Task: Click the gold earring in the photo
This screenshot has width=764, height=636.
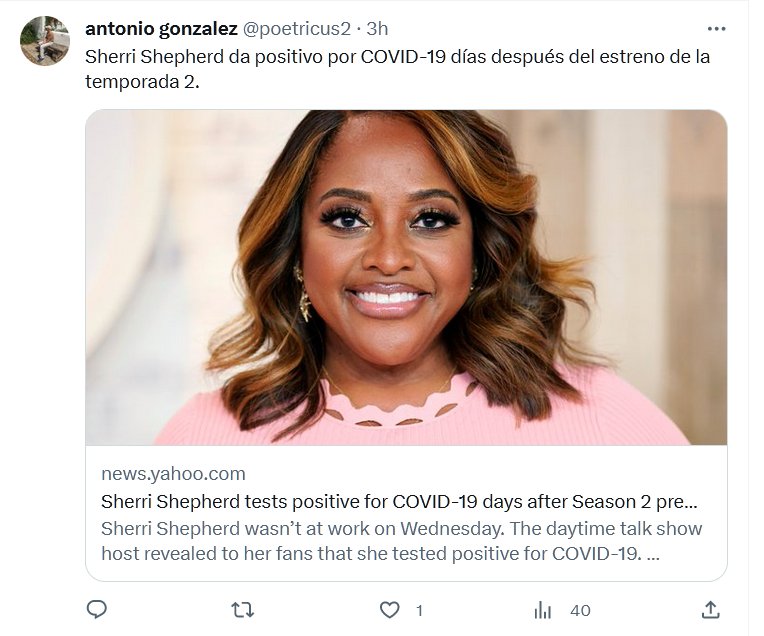Action: point(303,294)
